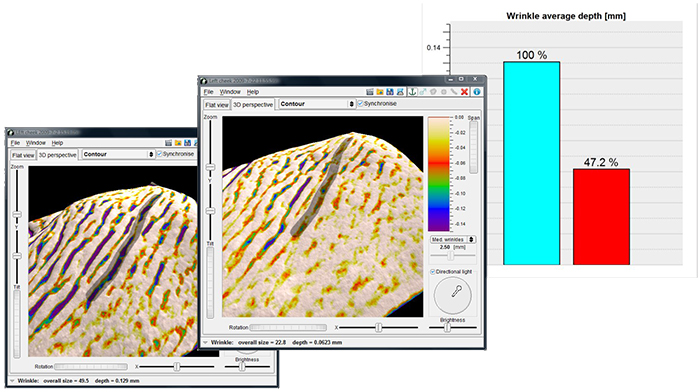Open the Help menu in front window
700x392 pixels.
tap(253, 92)
